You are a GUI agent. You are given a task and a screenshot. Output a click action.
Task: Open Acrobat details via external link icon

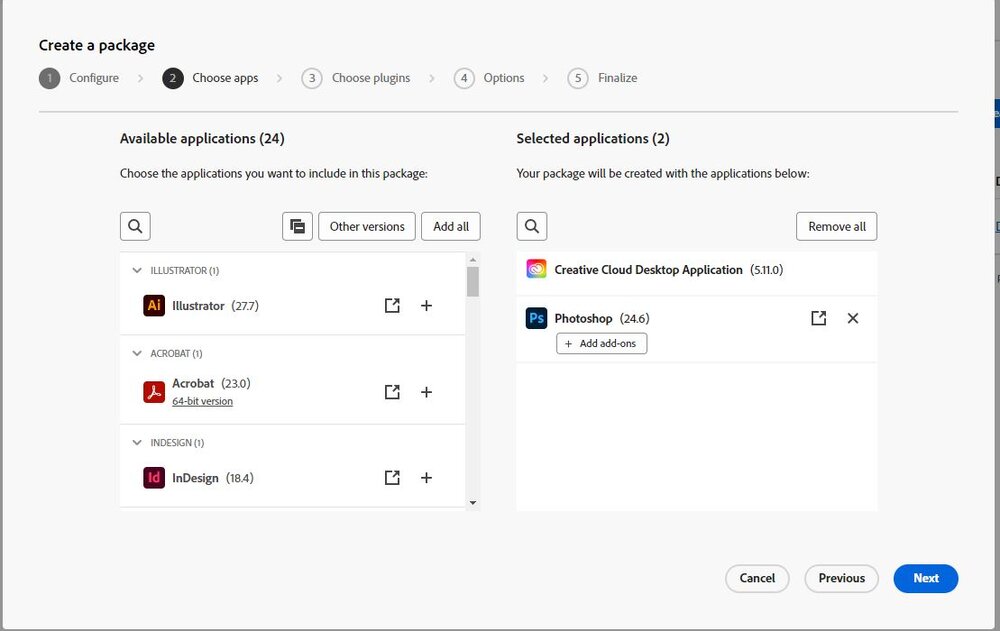coord(392,392)
